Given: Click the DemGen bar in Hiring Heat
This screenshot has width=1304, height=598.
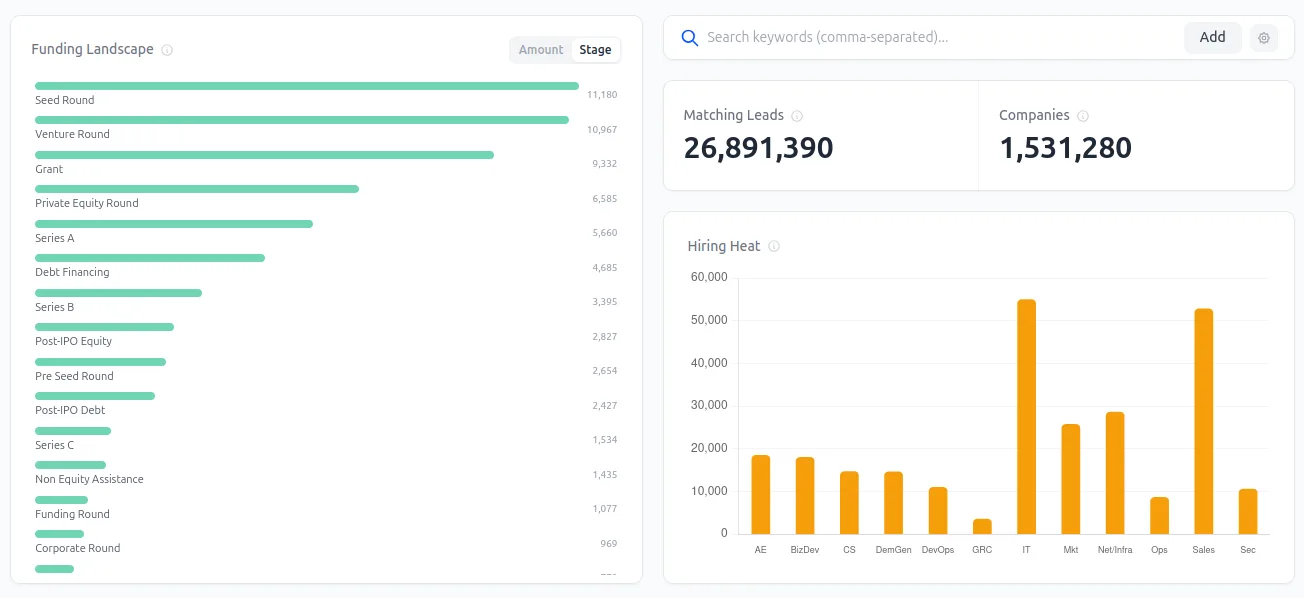Looking at the screenshot, I should click(893, 502).
